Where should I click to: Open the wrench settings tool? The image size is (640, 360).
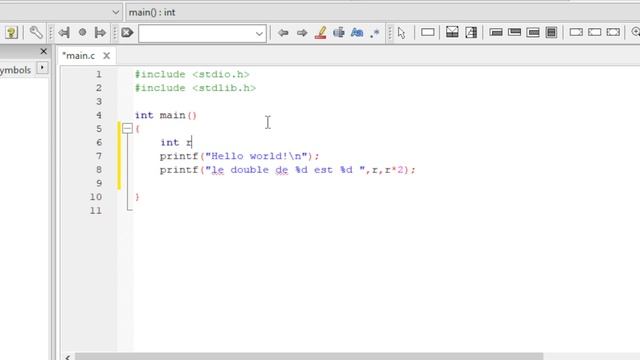(x=36, y=33)
